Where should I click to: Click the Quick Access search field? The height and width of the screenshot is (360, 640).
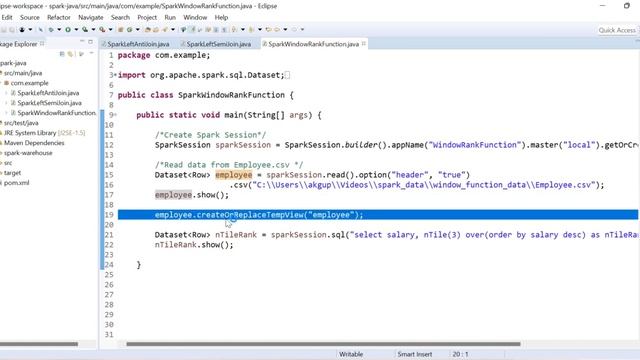617,30
